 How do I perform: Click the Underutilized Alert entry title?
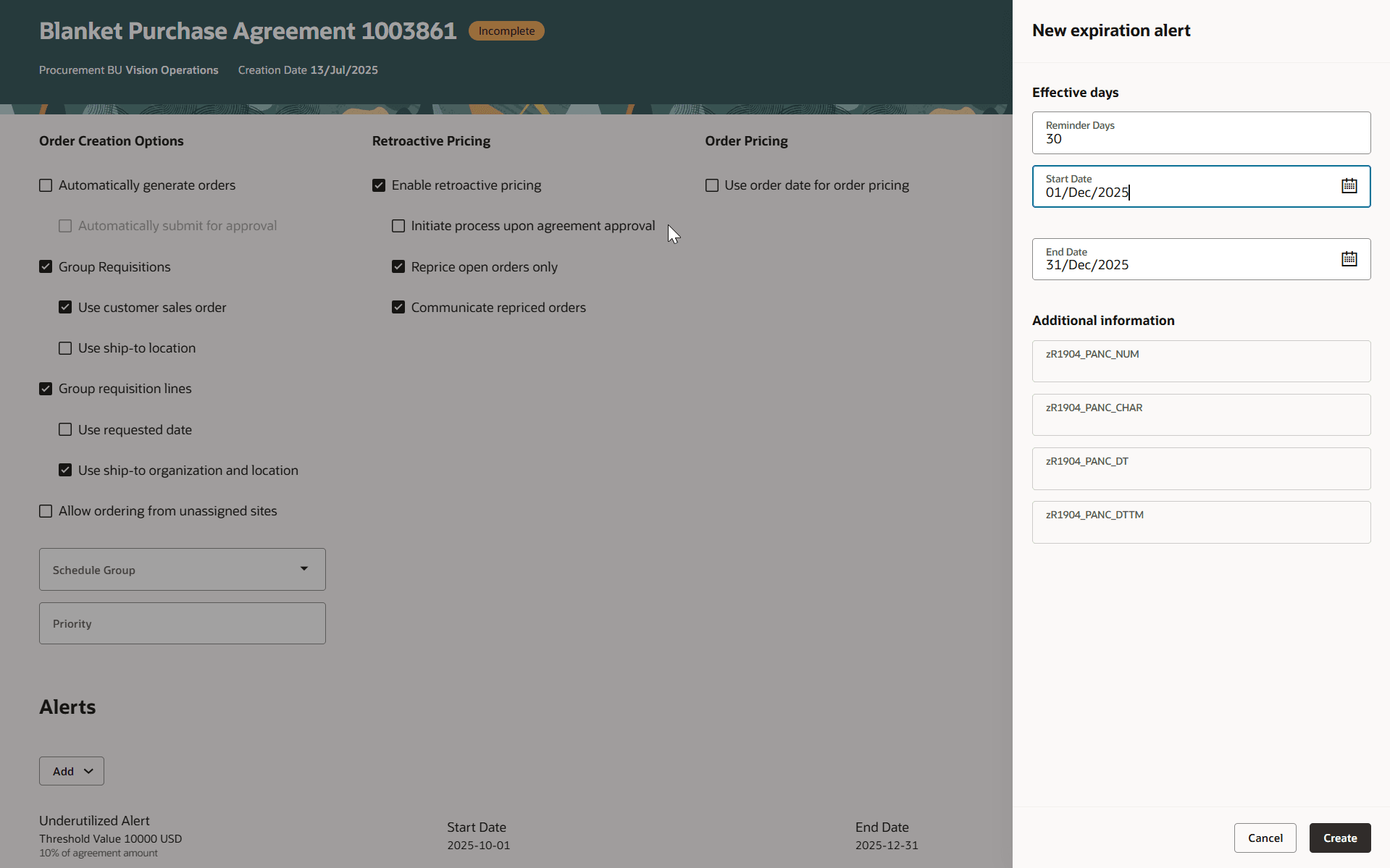point(94,820)
